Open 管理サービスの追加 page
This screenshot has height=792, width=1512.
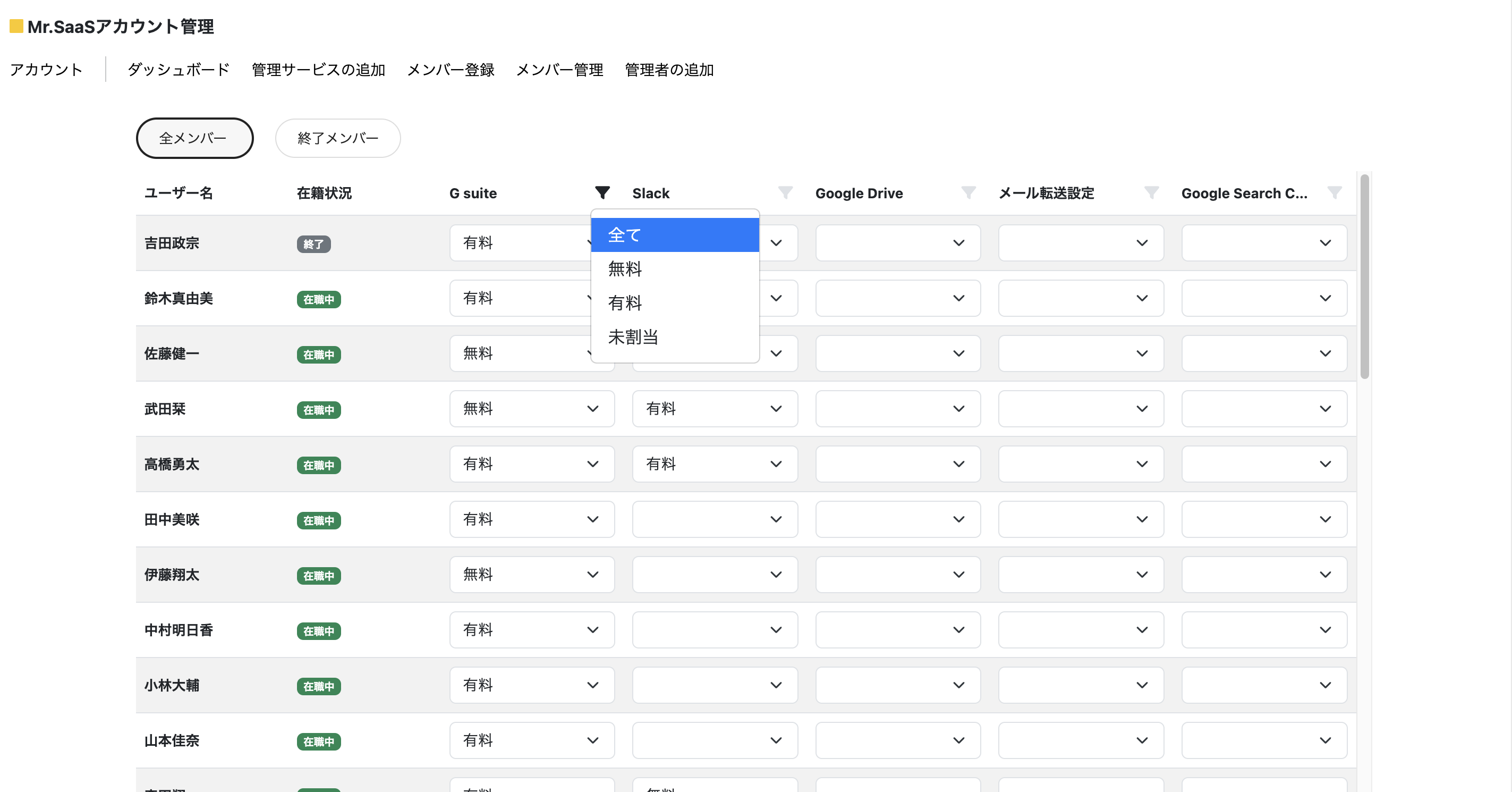(x=319, y=70)
